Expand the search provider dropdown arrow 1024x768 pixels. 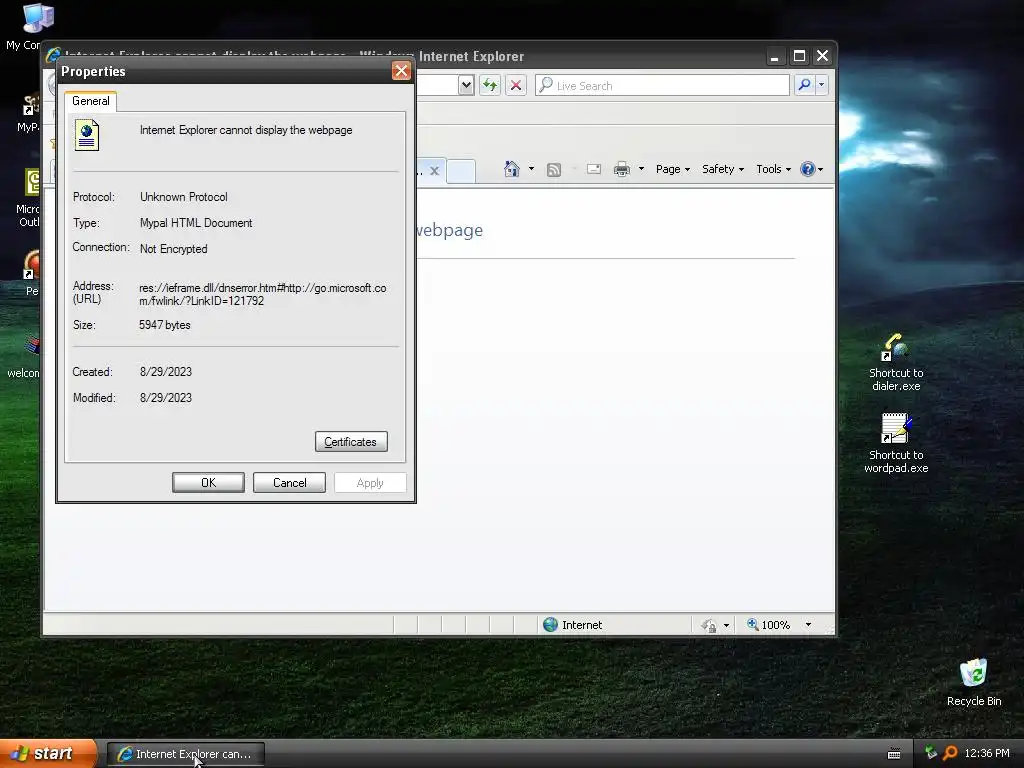[822, 84]
